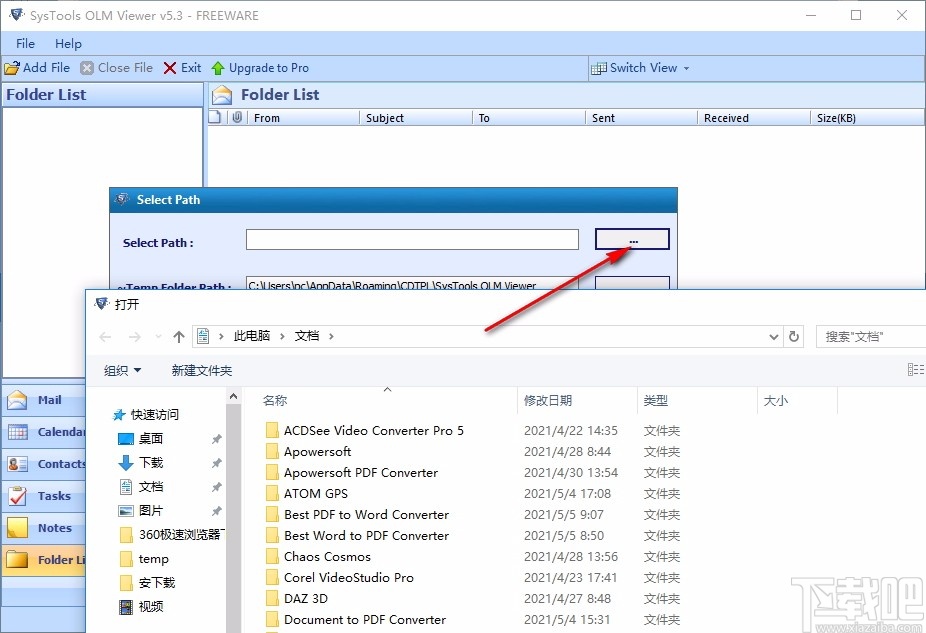Click the back arrow in the open dialog

pyautogui.click(x=105, y=335)
